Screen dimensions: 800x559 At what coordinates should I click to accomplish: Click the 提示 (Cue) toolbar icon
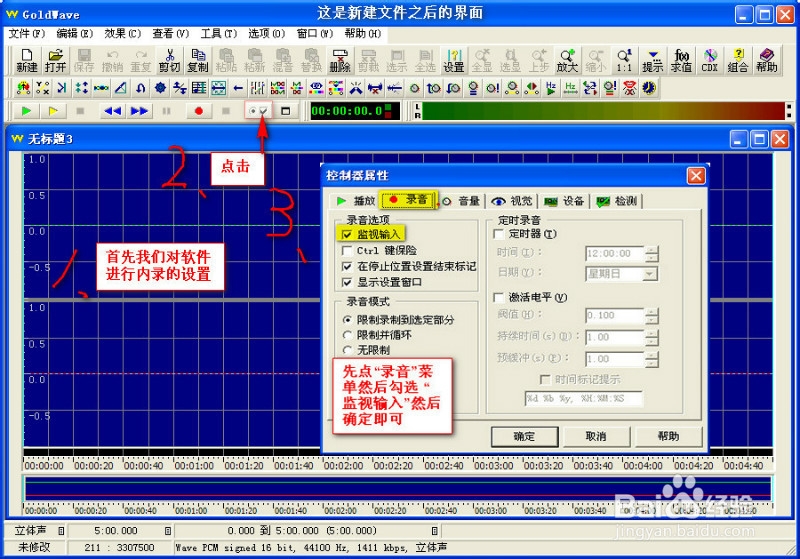coord(653,60)
